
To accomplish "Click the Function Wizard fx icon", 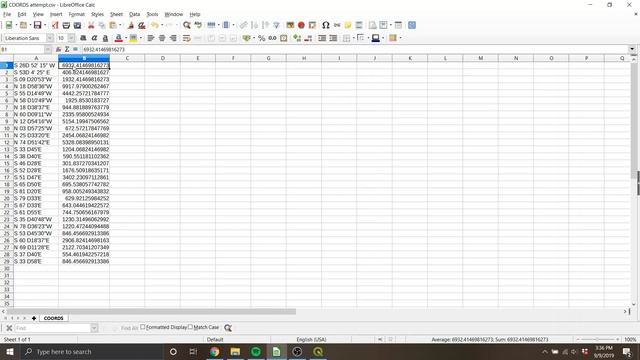I will click(58, 49).
